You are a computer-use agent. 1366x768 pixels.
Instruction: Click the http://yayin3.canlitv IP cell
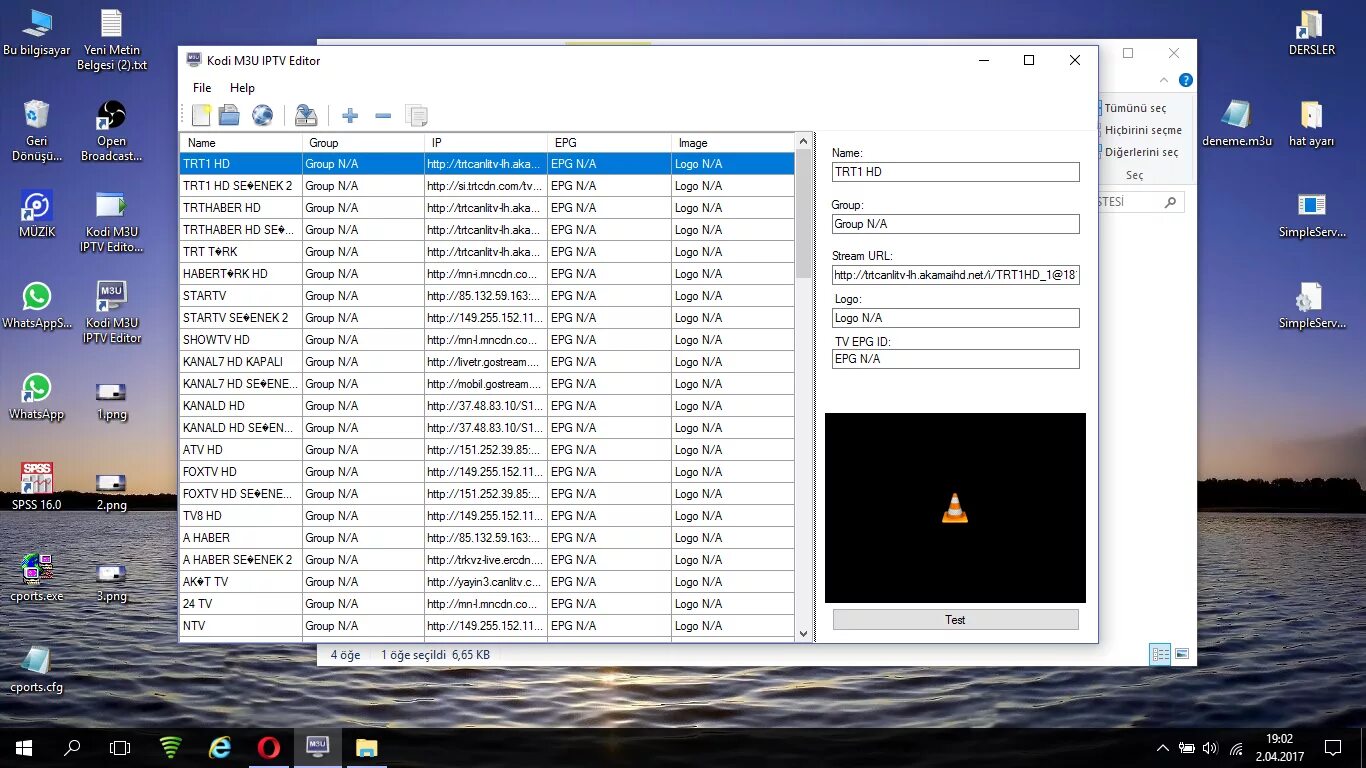[486, 582]
